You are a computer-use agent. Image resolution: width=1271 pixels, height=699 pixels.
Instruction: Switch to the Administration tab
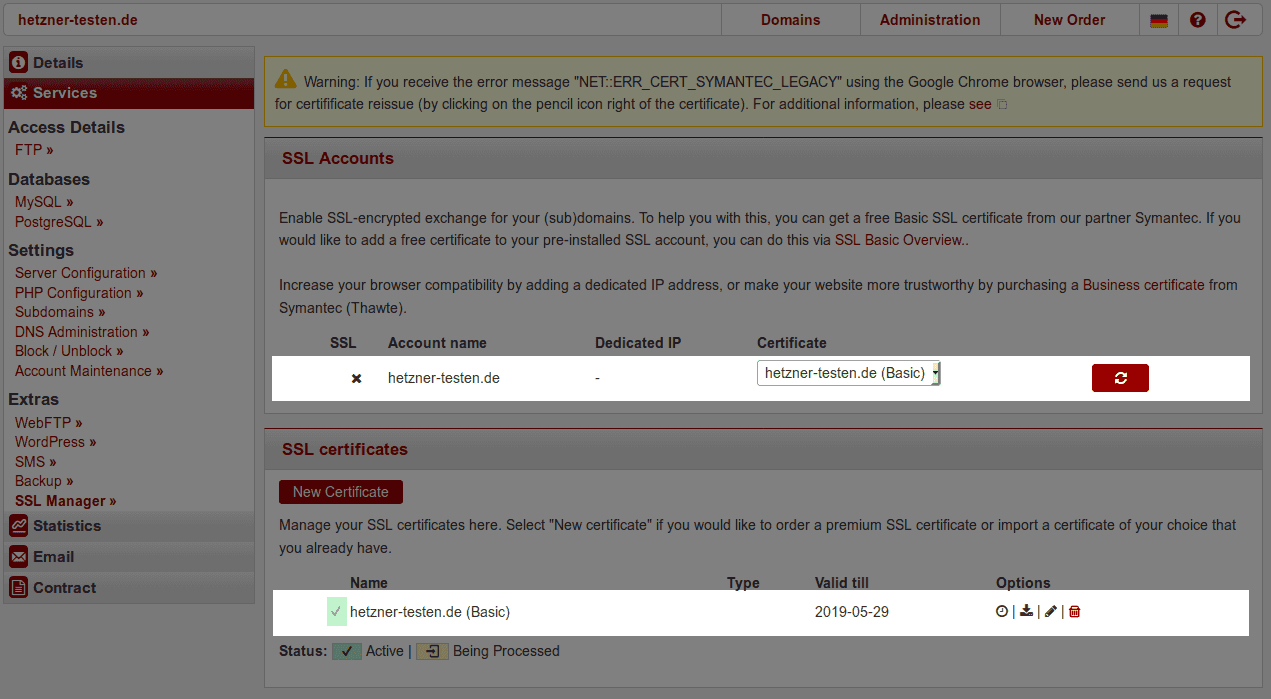pos(929,19)
